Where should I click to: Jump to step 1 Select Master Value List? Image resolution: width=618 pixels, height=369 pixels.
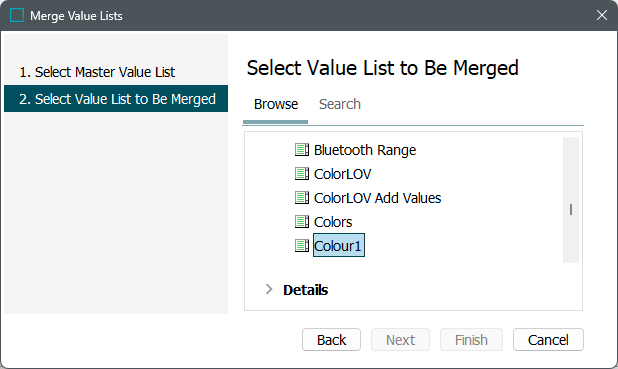pyautogui.click(x=97, y=72)
